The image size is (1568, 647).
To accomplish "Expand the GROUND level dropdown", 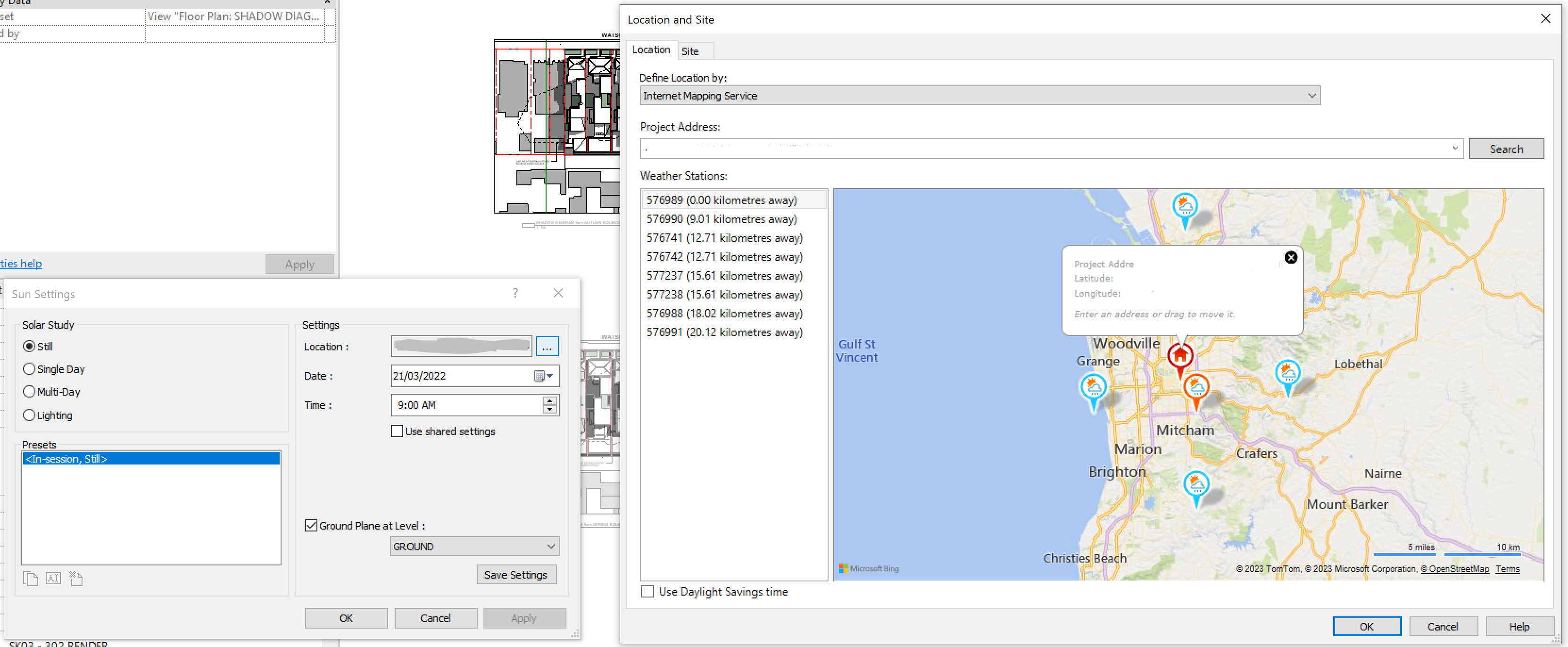I will [x=550, y=546].
